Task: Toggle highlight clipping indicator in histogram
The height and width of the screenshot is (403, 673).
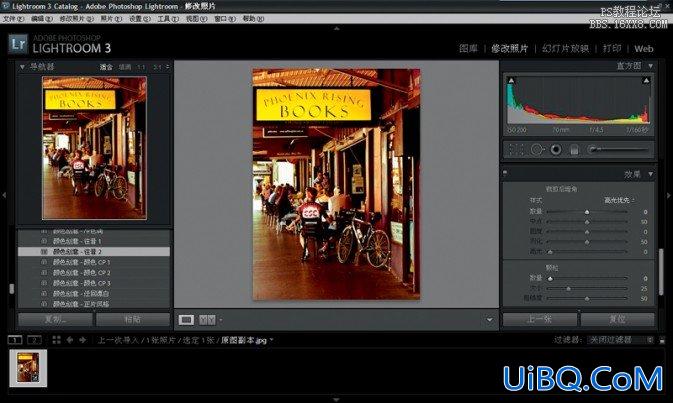Action: click(646, 80)
